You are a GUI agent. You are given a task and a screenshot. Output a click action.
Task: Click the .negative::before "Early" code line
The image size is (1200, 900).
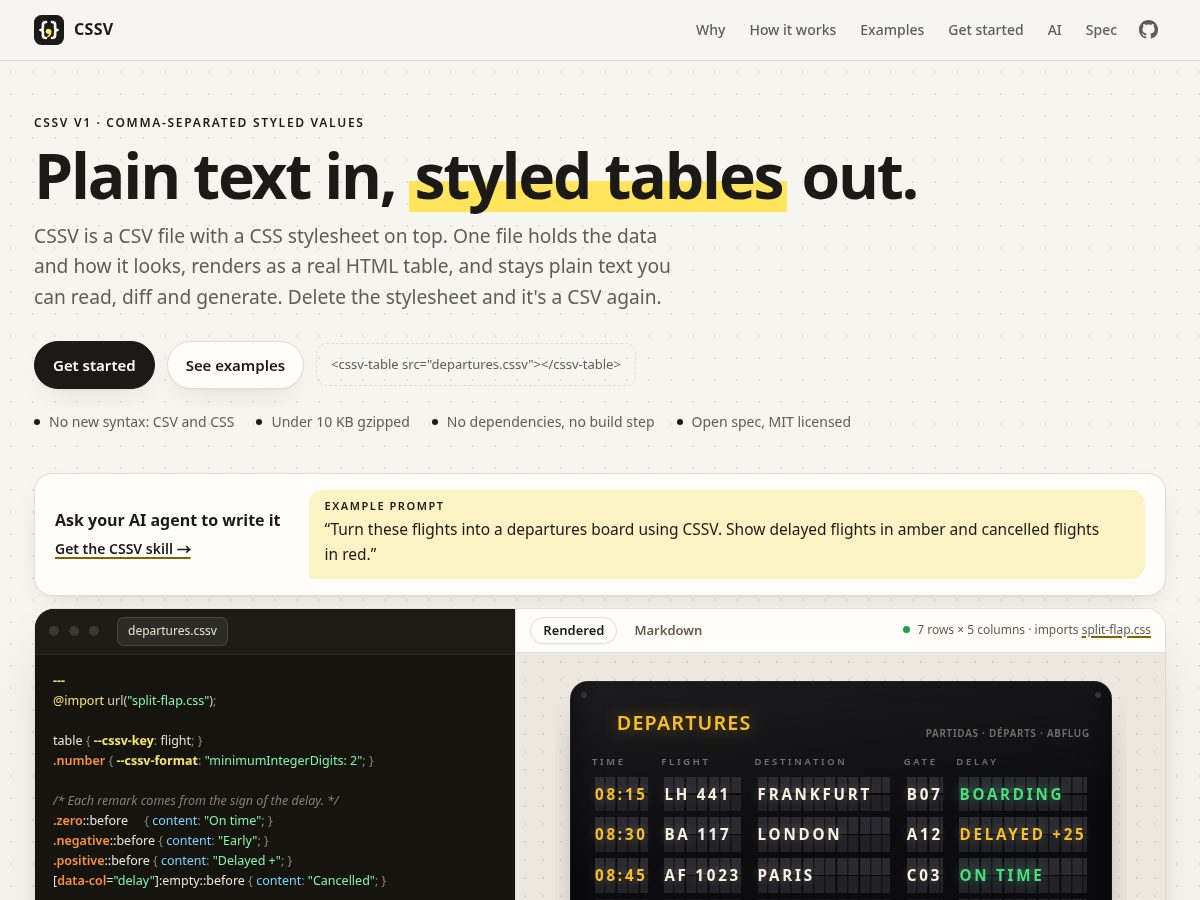(161, 840)
